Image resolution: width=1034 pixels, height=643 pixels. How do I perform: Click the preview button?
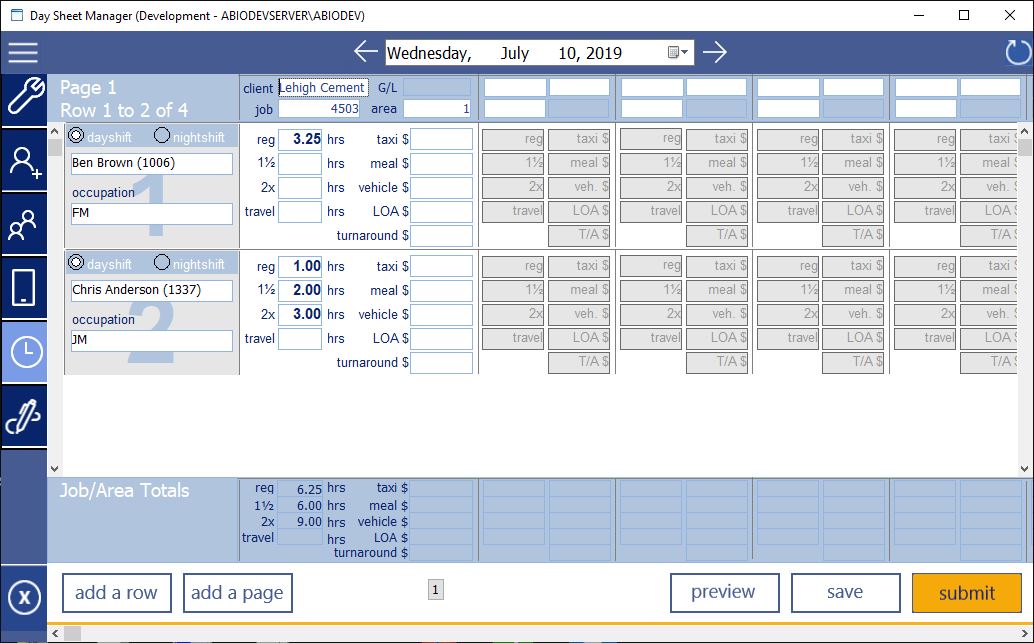point(725,592)
